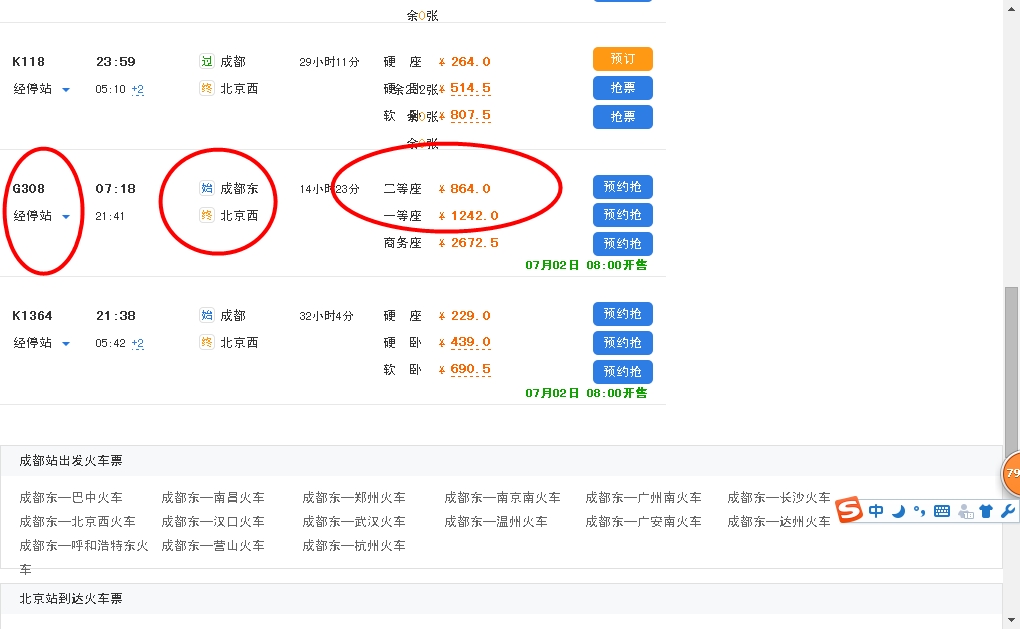
Task: Open the 成都东—巴中火车 link
Action: (x=71, y=498)
